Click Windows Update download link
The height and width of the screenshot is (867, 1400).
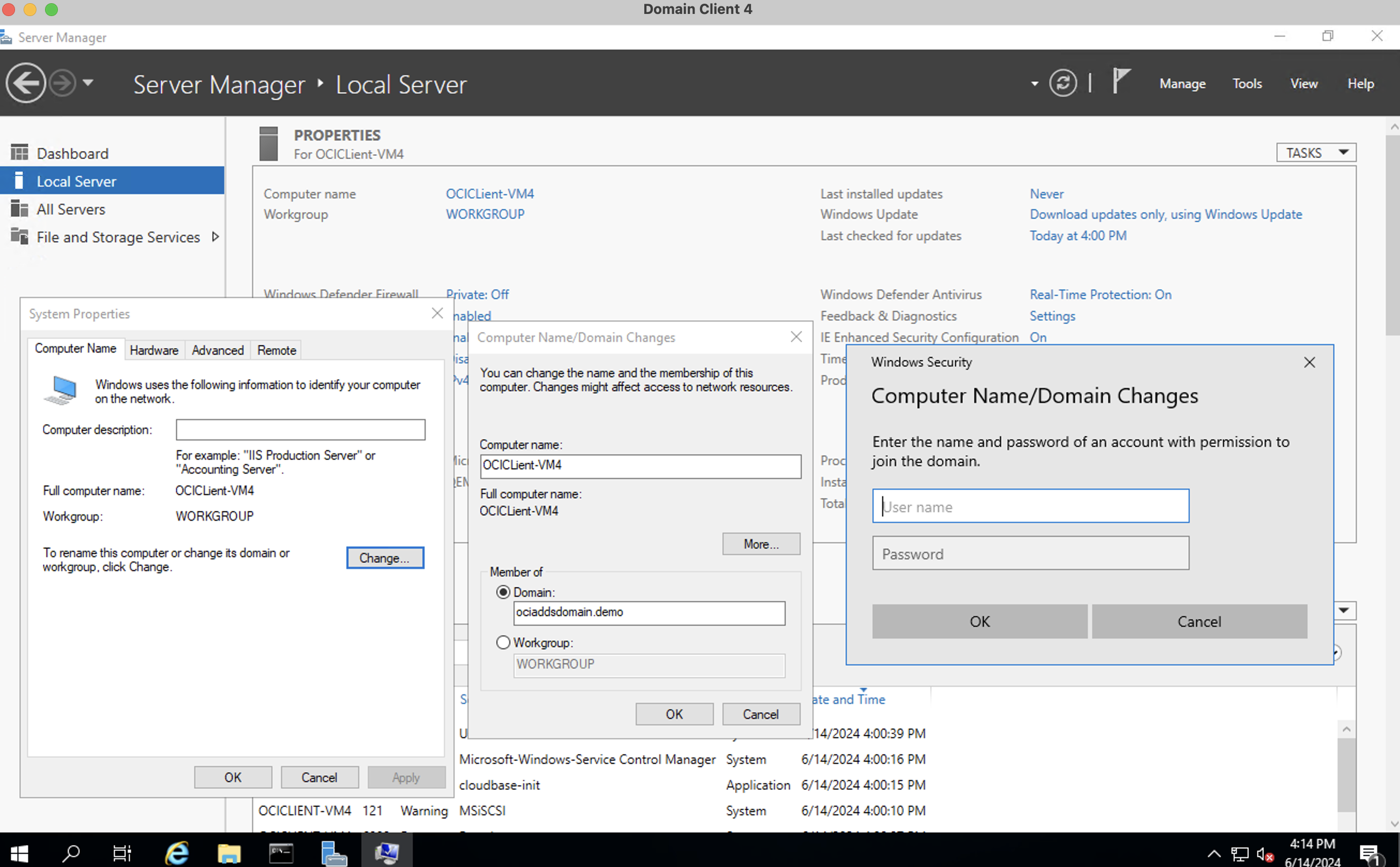(1167, 214)
